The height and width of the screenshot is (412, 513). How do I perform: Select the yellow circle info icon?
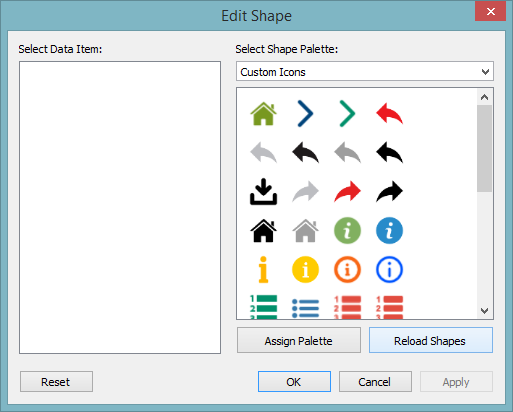point(305,270)
